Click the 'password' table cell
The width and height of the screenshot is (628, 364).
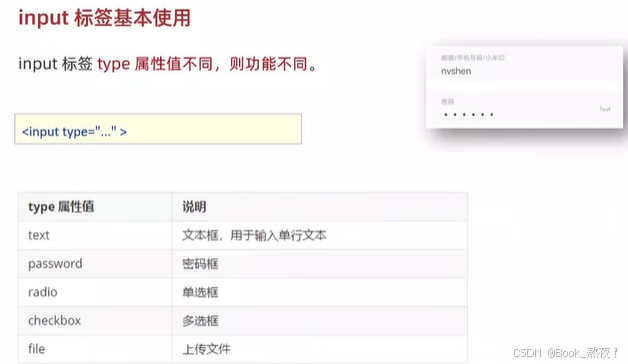tap(95, 264)
